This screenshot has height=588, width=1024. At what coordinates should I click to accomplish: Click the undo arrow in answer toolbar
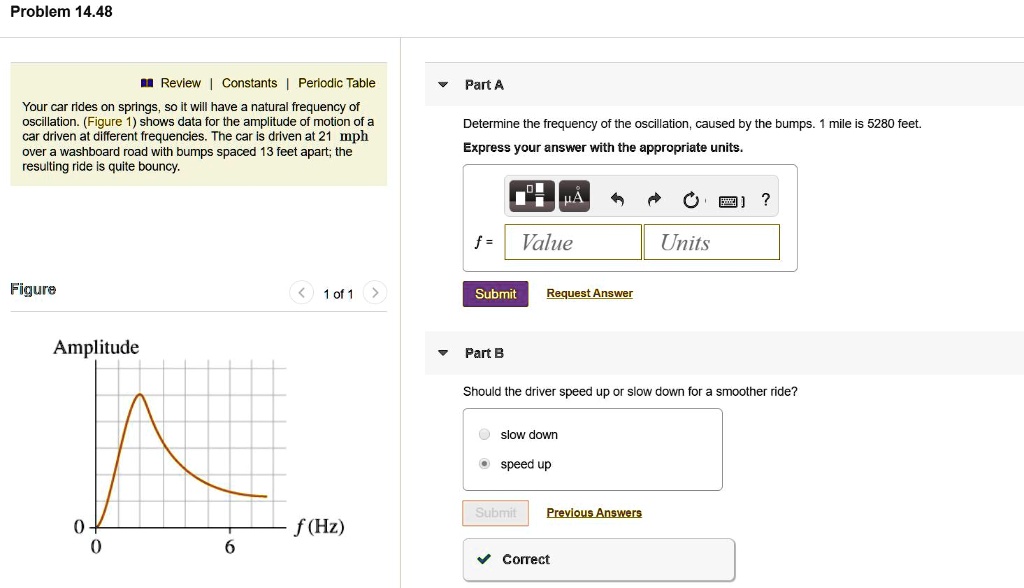[x=617, y=197]
